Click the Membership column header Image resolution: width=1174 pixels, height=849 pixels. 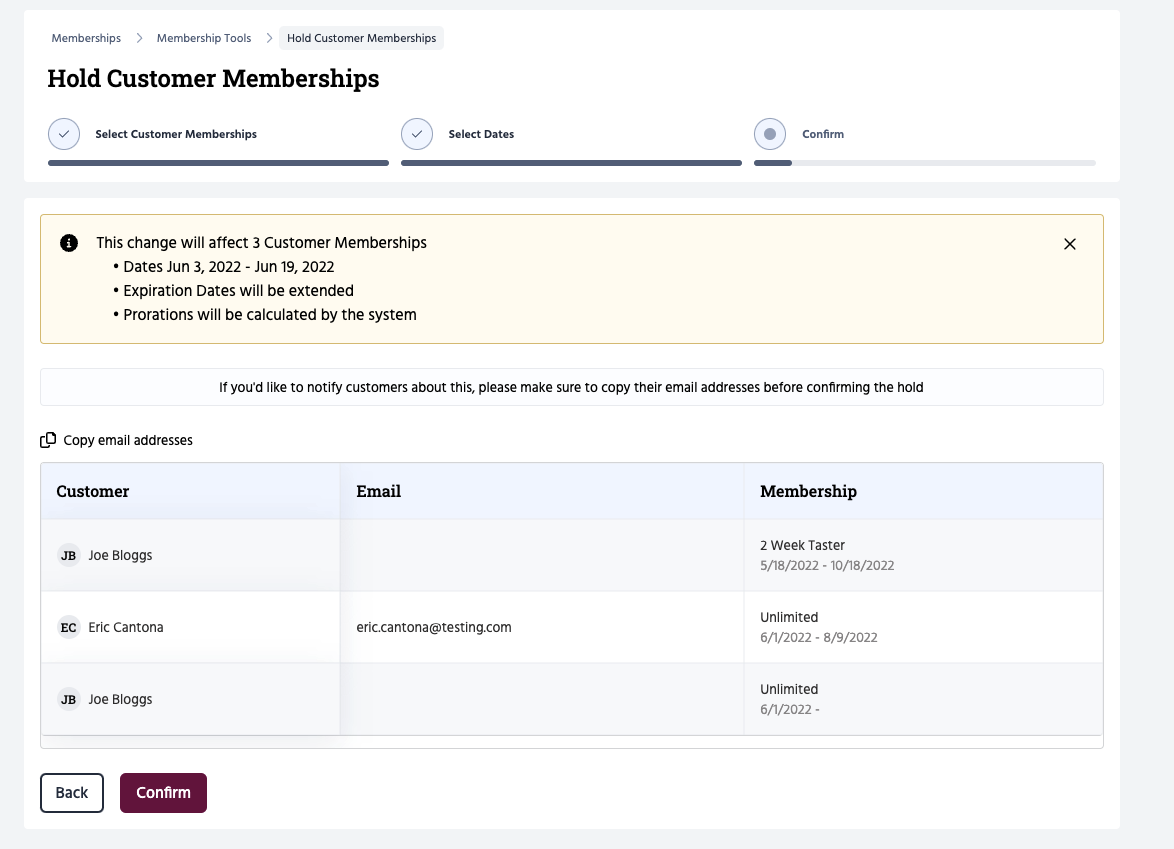(x=808, y=491)
